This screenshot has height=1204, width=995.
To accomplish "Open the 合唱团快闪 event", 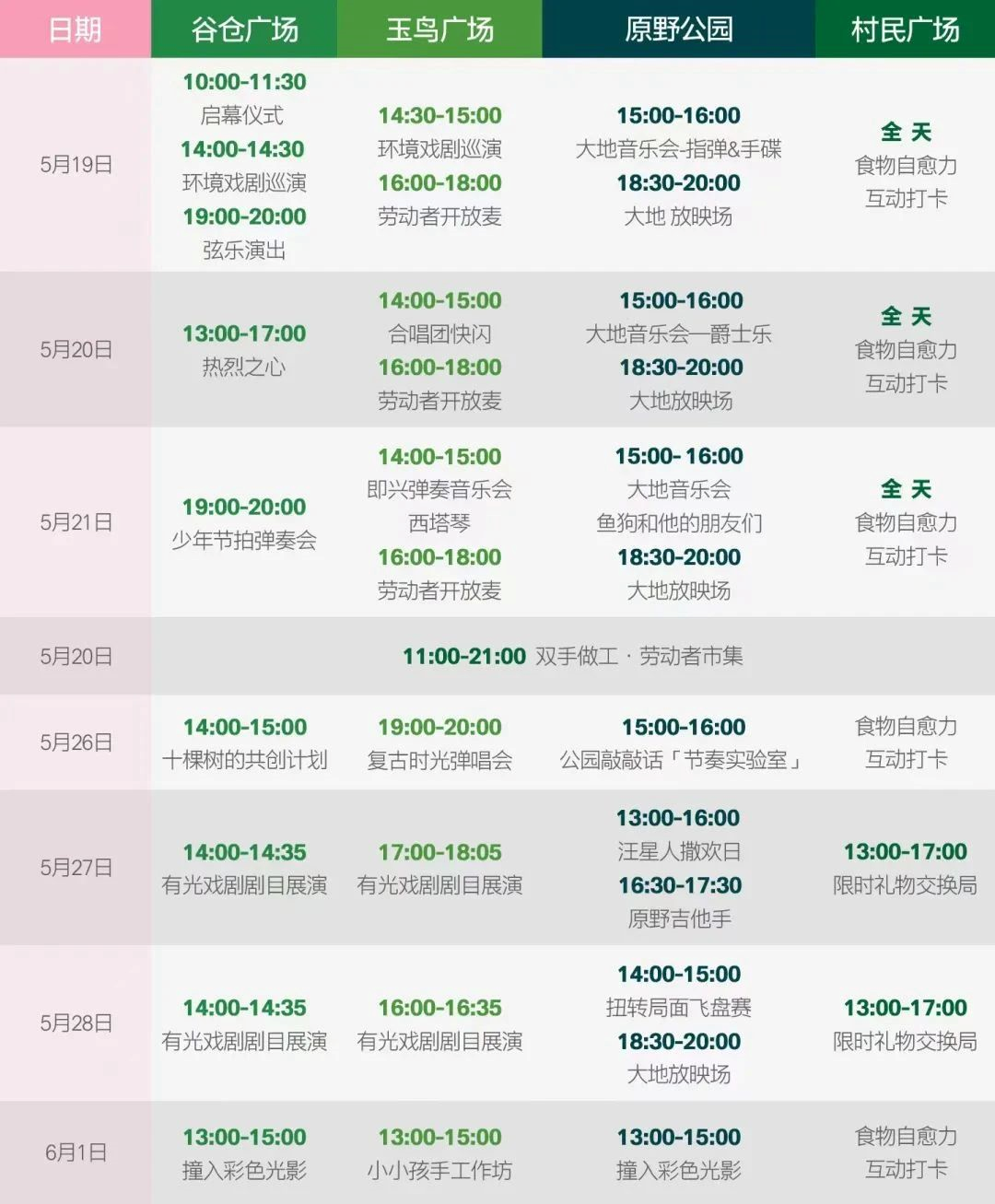I will click(439, 333).
